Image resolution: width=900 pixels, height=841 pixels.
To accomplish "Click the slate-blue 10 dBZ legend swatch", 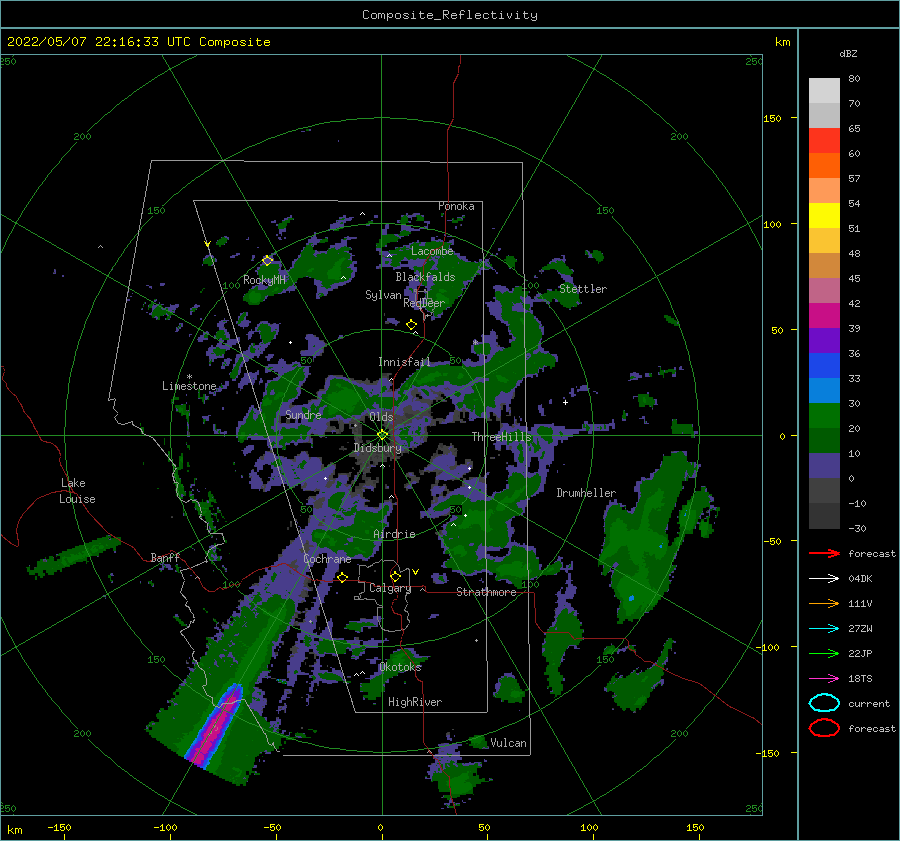I will tap(824, 466).
